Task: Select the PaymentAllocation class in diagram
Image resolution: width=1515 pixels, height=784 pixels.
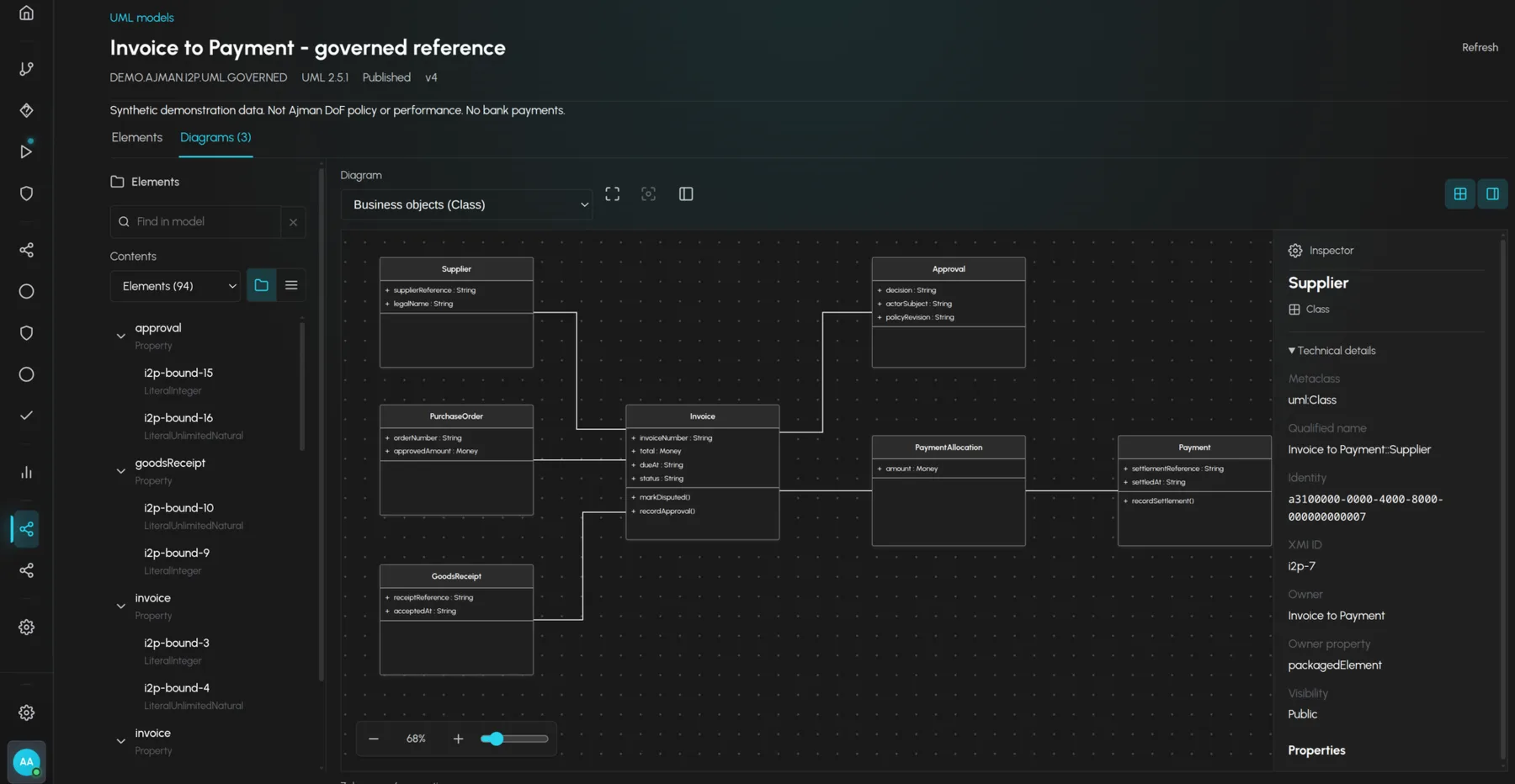Action: click(949, 490)
